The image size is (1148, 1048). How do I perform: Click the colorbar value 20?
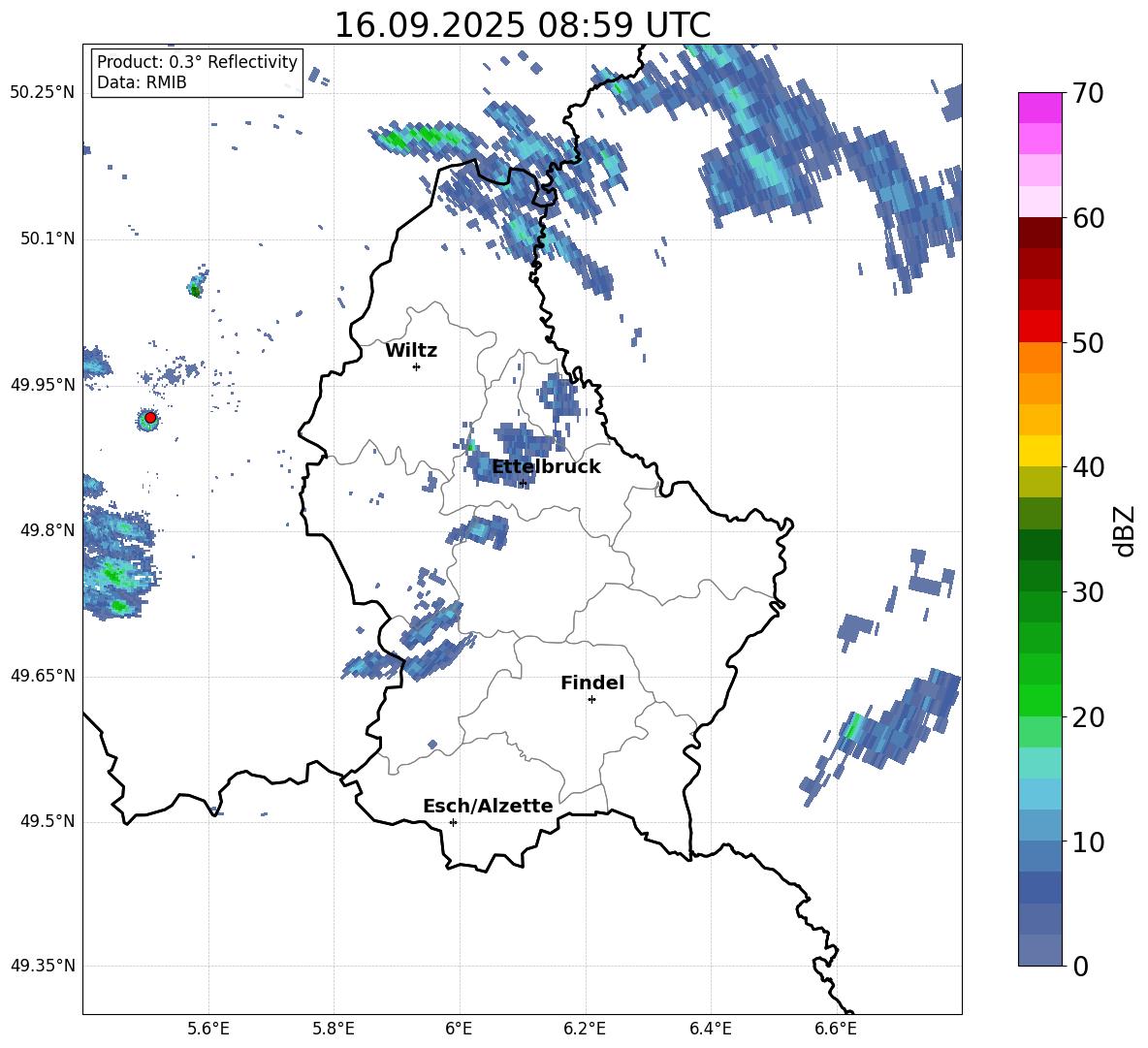pyautogui.click(x=1088, y=717)
